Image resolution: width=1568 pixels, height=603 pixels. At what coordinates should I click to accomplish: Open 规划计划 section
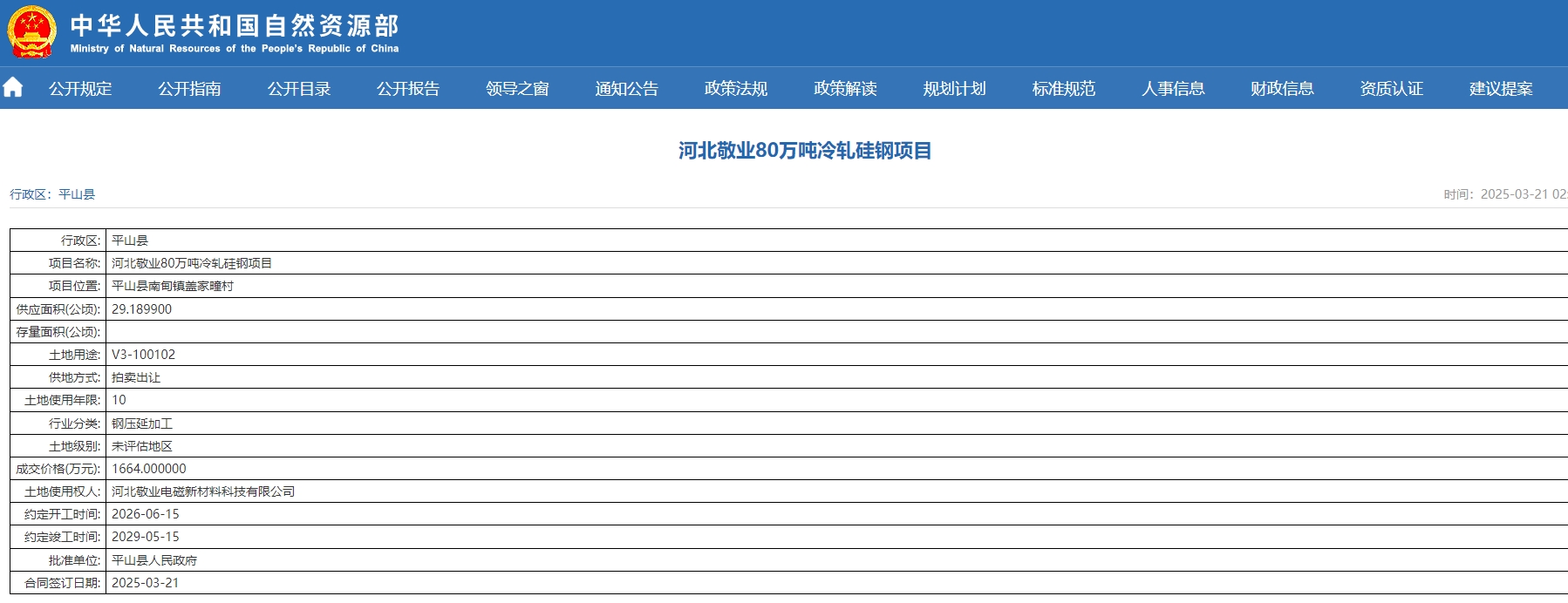coord(954,89)
